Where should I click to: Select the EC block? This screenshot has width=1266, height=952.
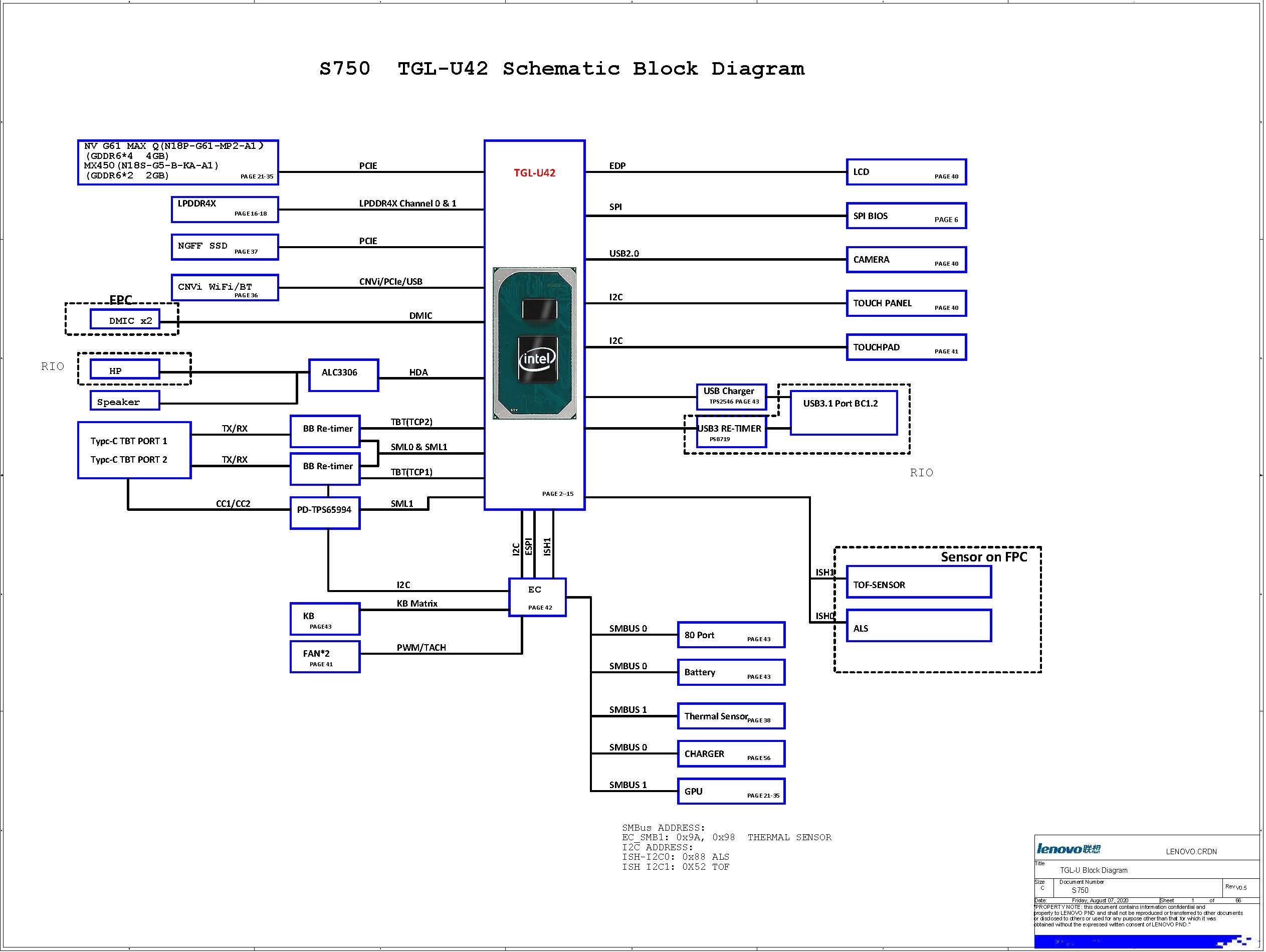(537, 598)
